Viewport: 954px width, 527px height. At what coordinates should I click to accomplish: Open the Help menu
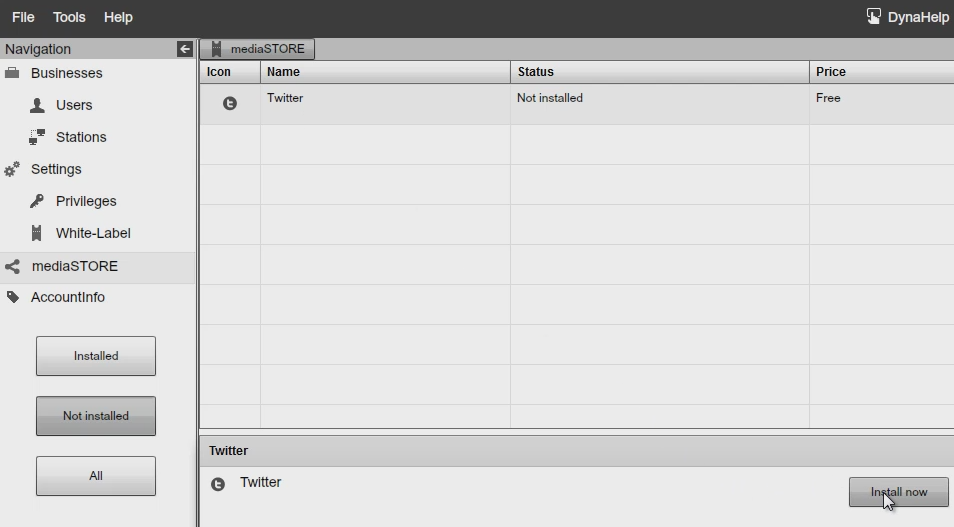[118, 17]
